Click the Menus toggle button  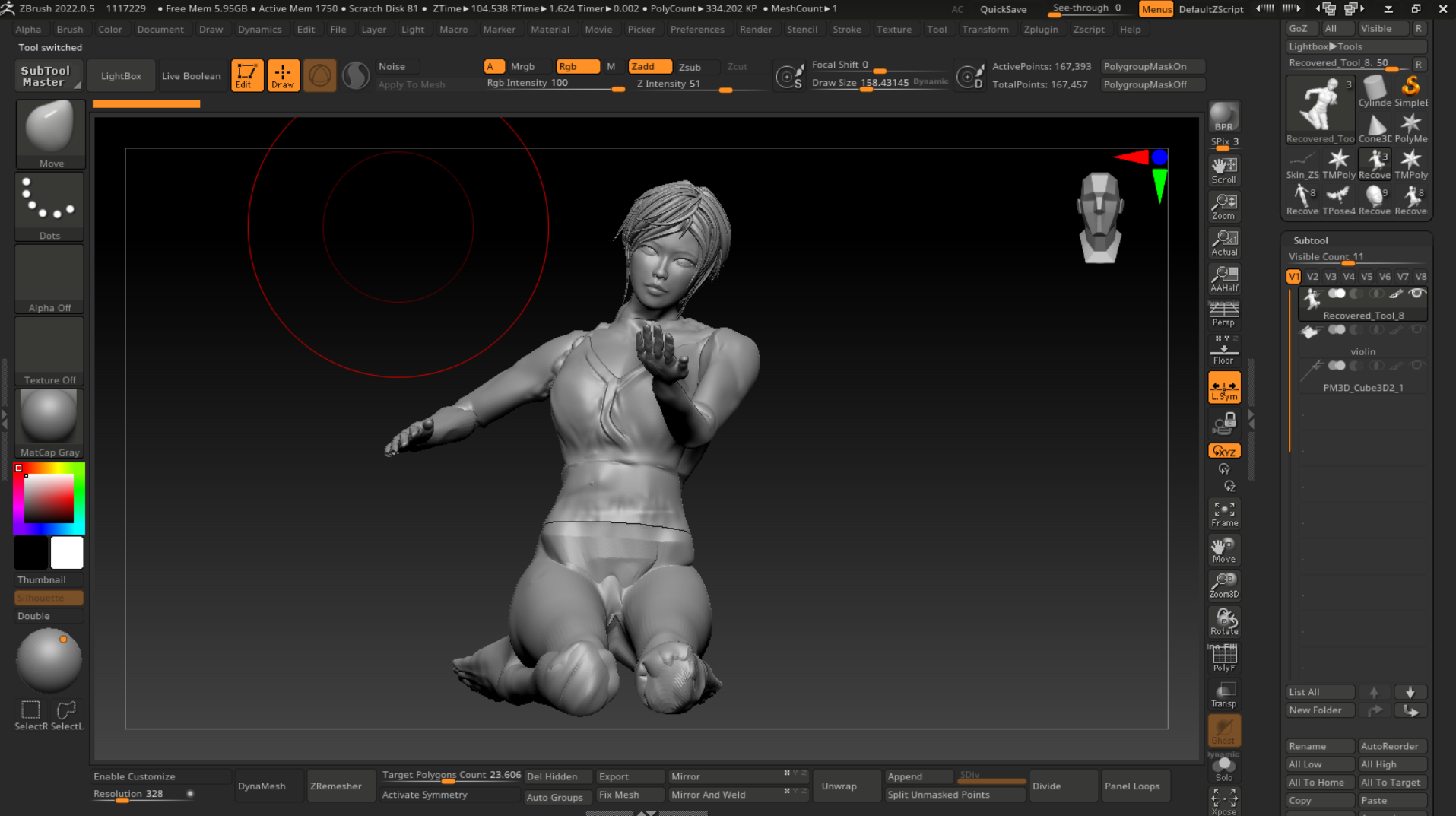point(1156,9)
